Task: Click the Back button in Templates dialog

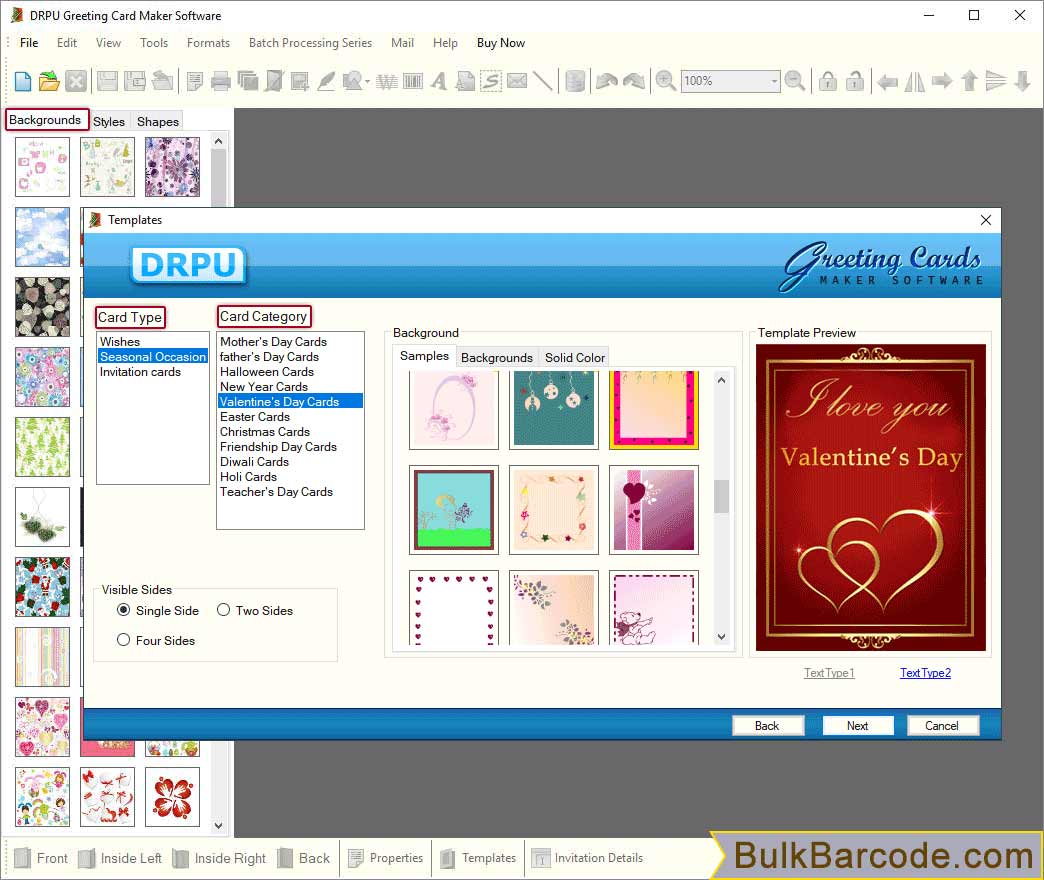Action: point(767,726)
